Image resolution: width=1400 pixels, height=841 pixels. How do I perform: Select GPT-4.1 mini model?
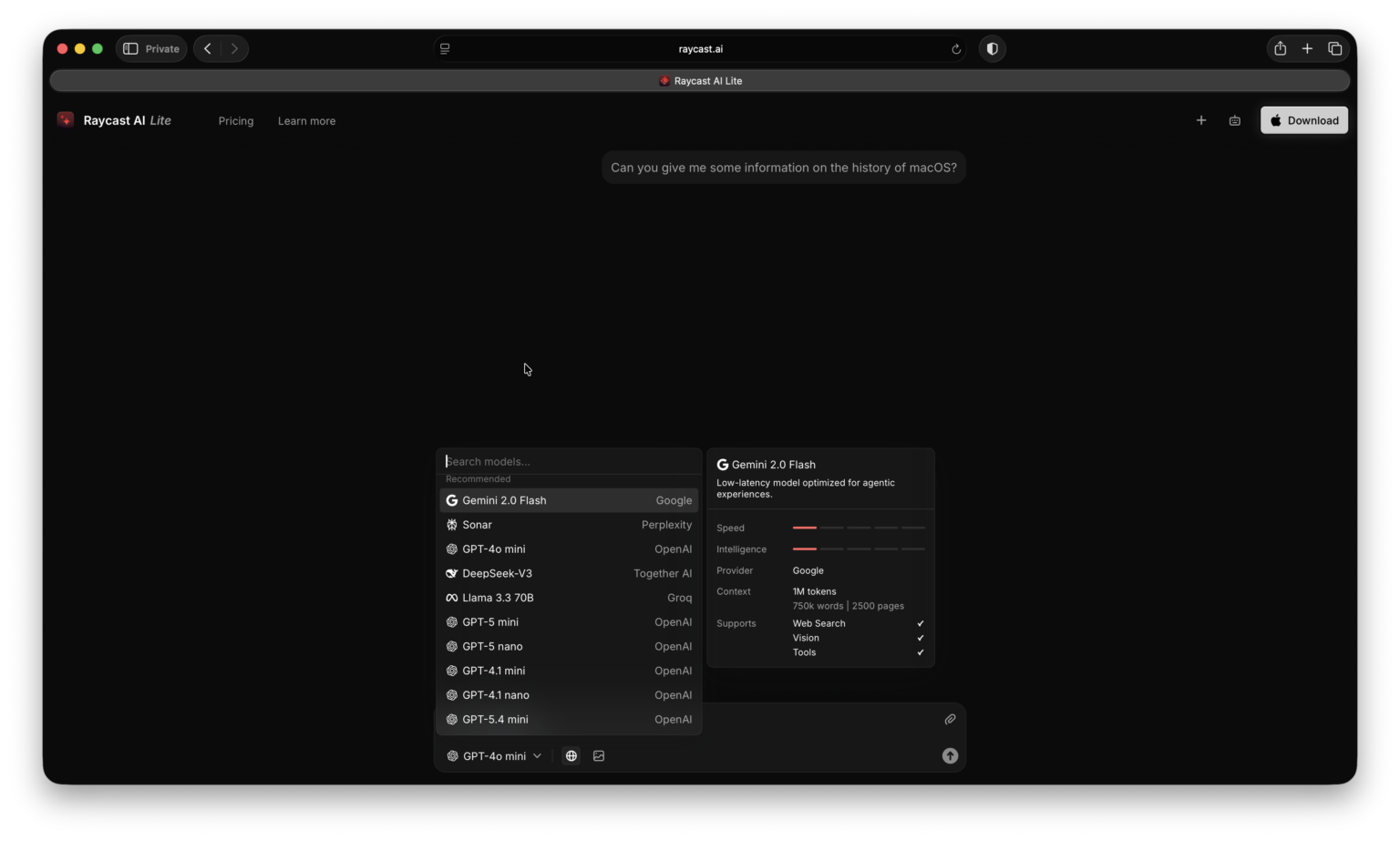pyautogui.click(x=569, y=671)
